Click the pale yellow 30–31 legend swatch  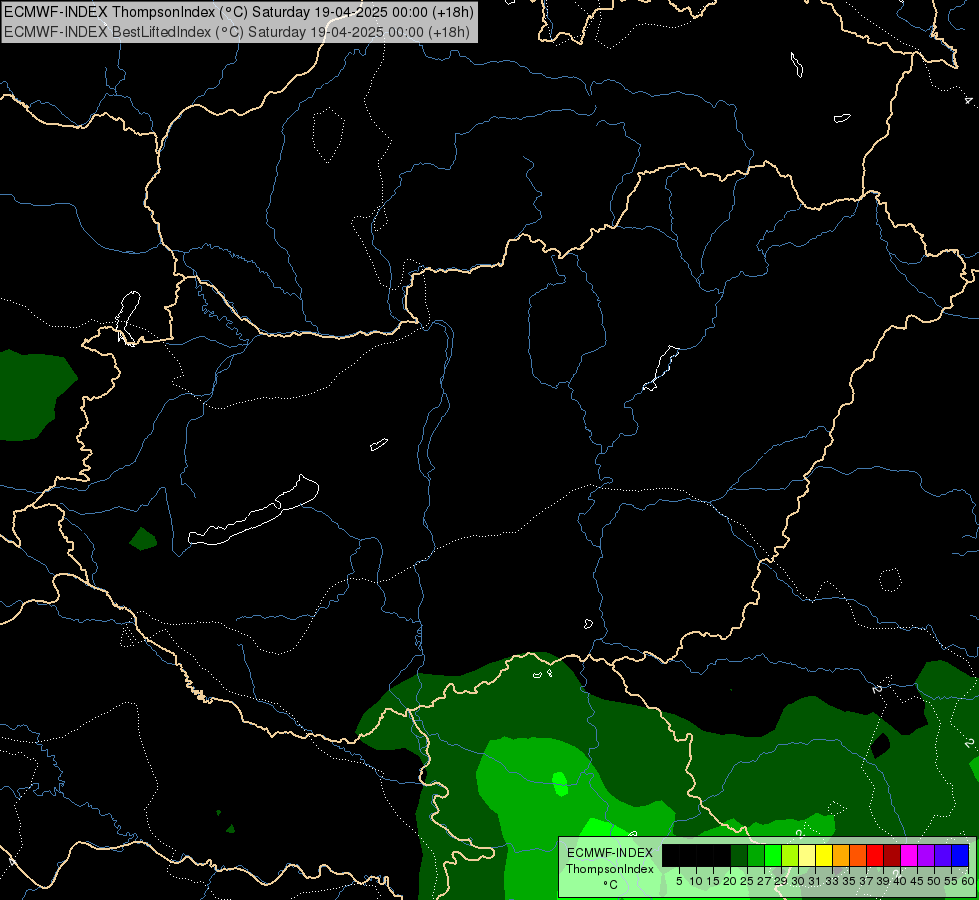click(x=807, y=855)
